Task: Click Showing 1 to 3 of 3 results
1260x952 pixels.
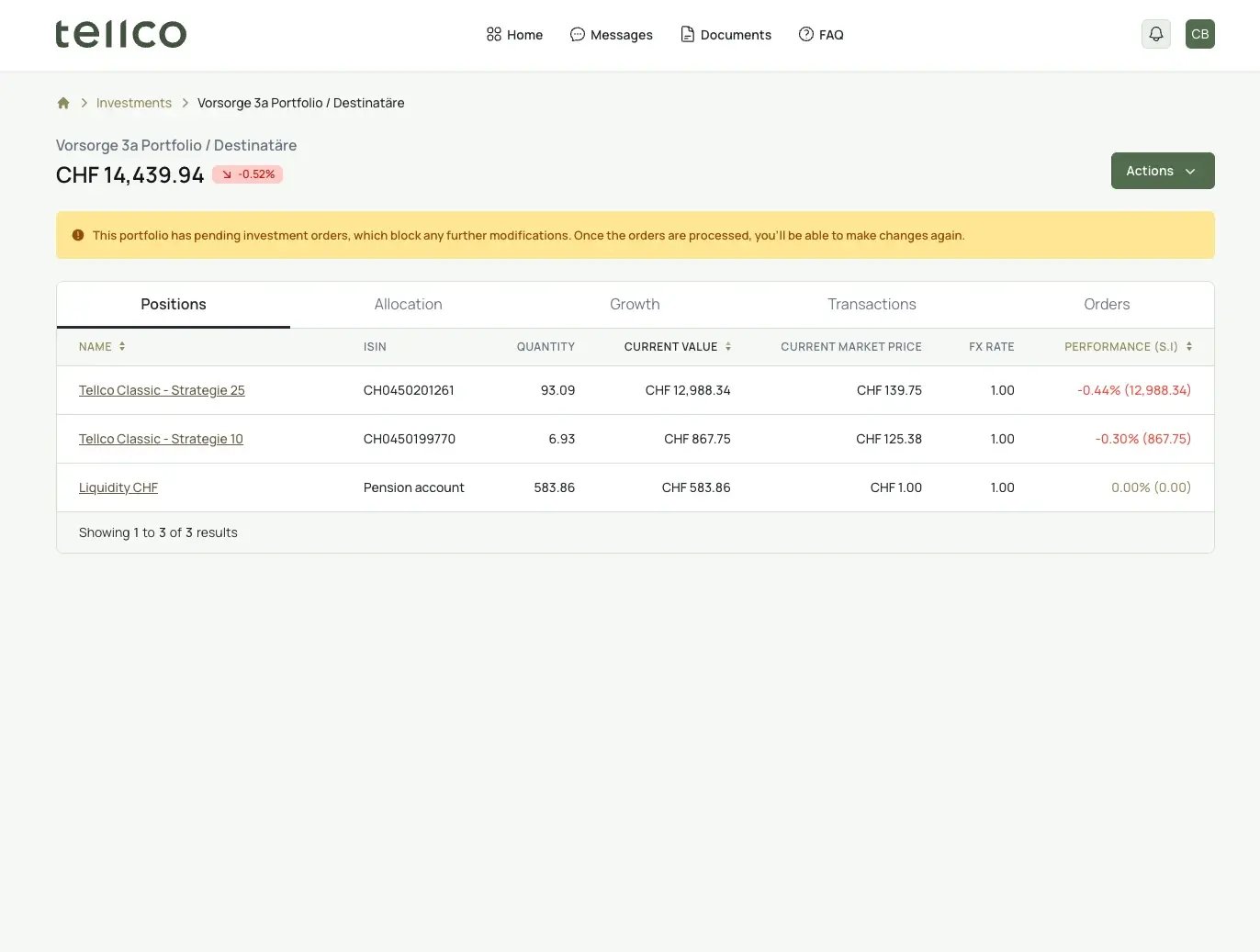Action: pos(158,532)
